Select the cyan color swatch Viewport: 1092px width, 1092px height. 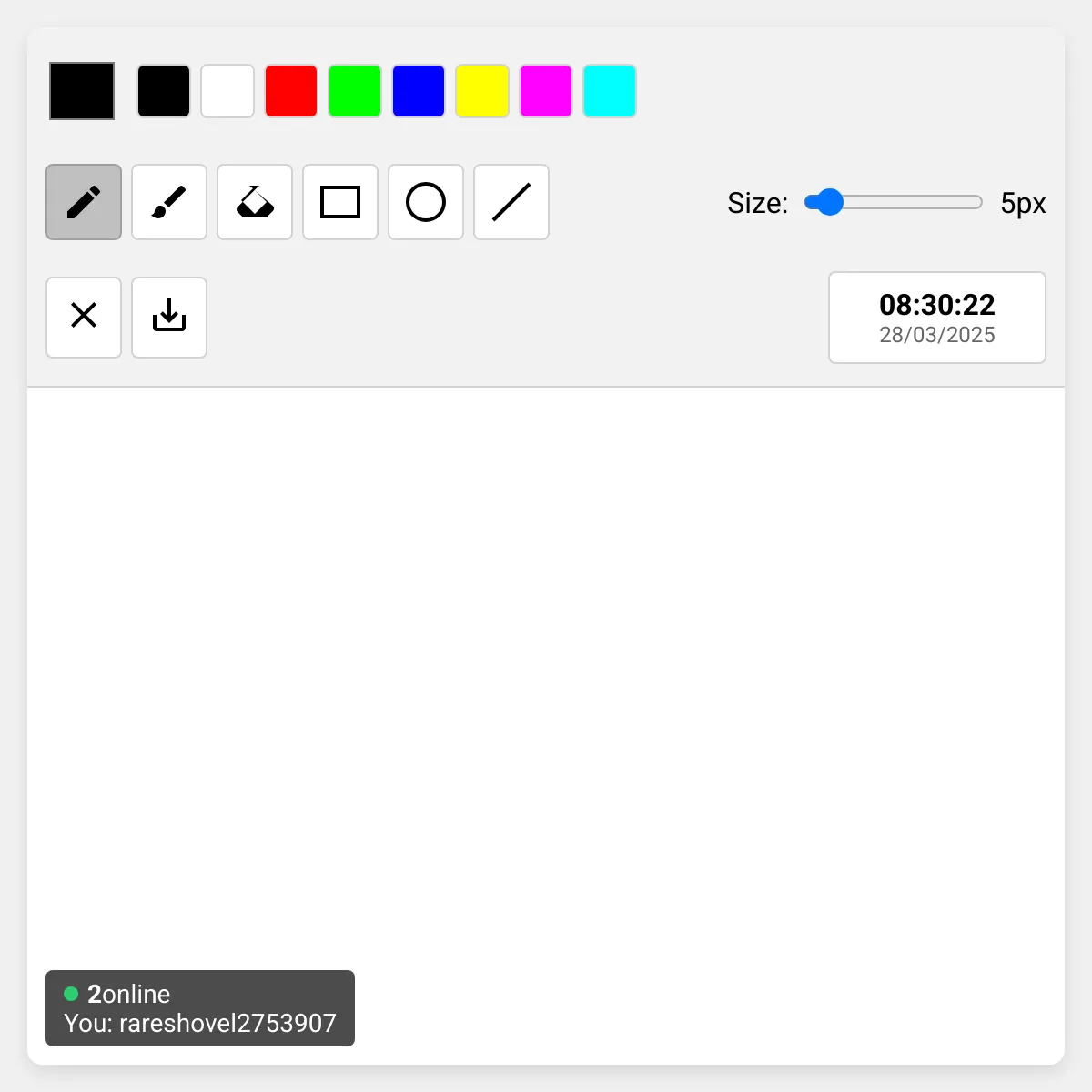610,91
